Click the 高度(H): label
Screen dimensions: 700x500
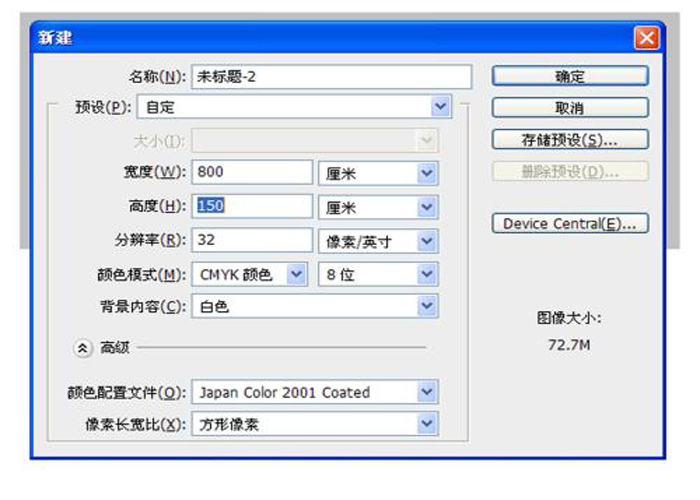(x=157, y=206)
